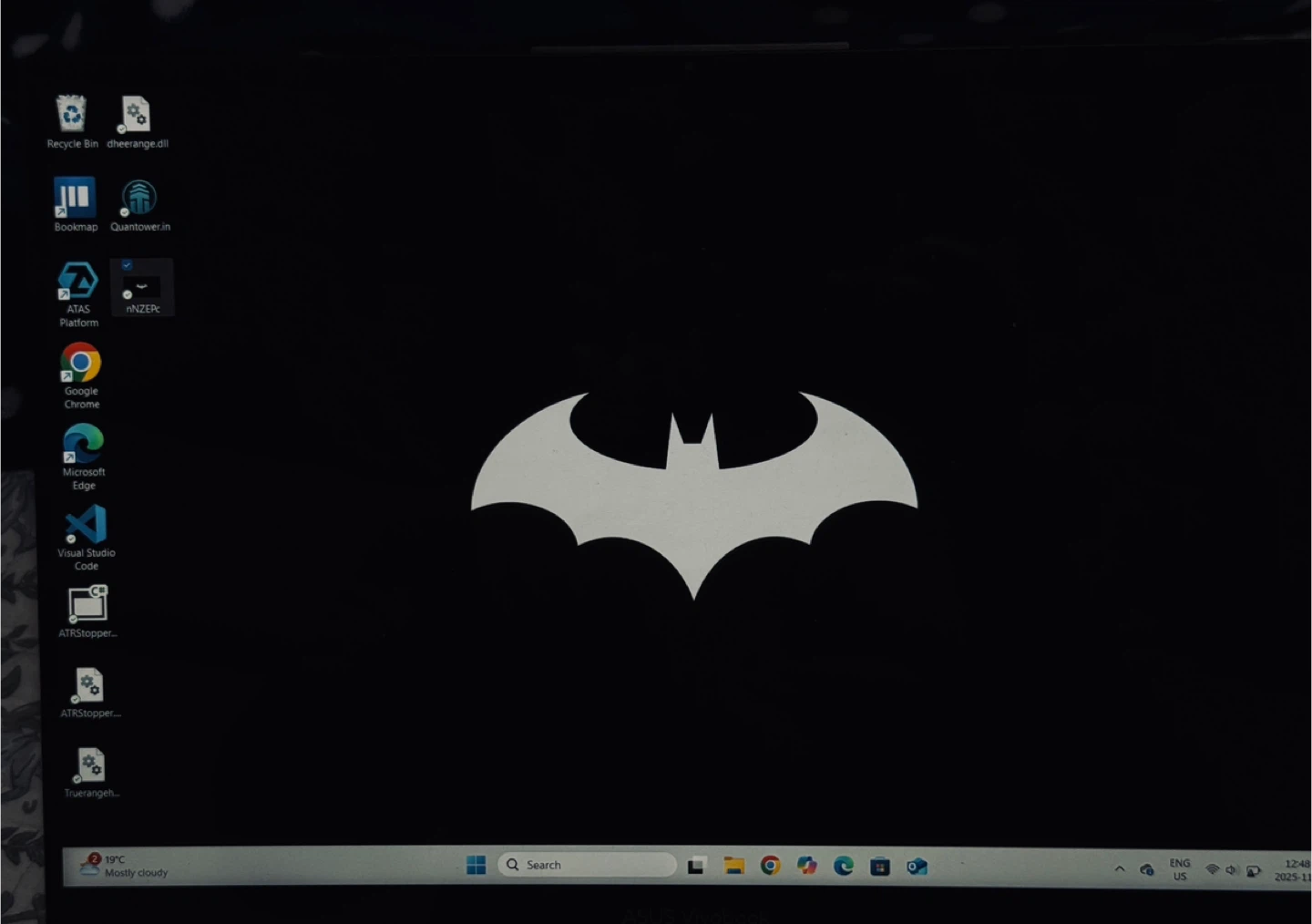Open the weather widget showing Mostly cloudy
1312x924 pixels.
point(124,866)
